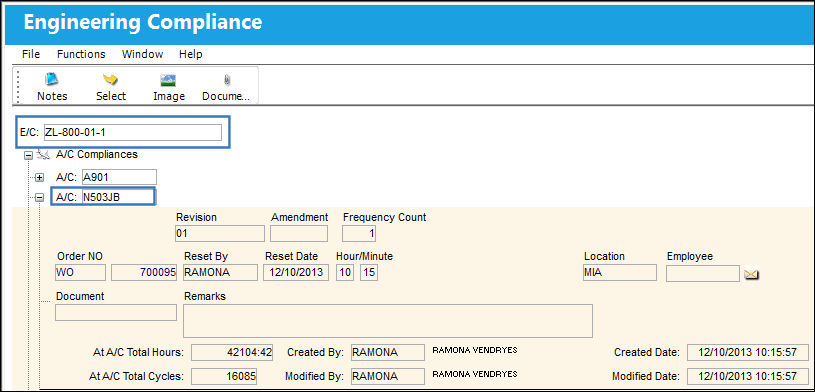This screenshot has width=815, height=392.
Task: Click the Frequency Count label
Action: point(385,217)
